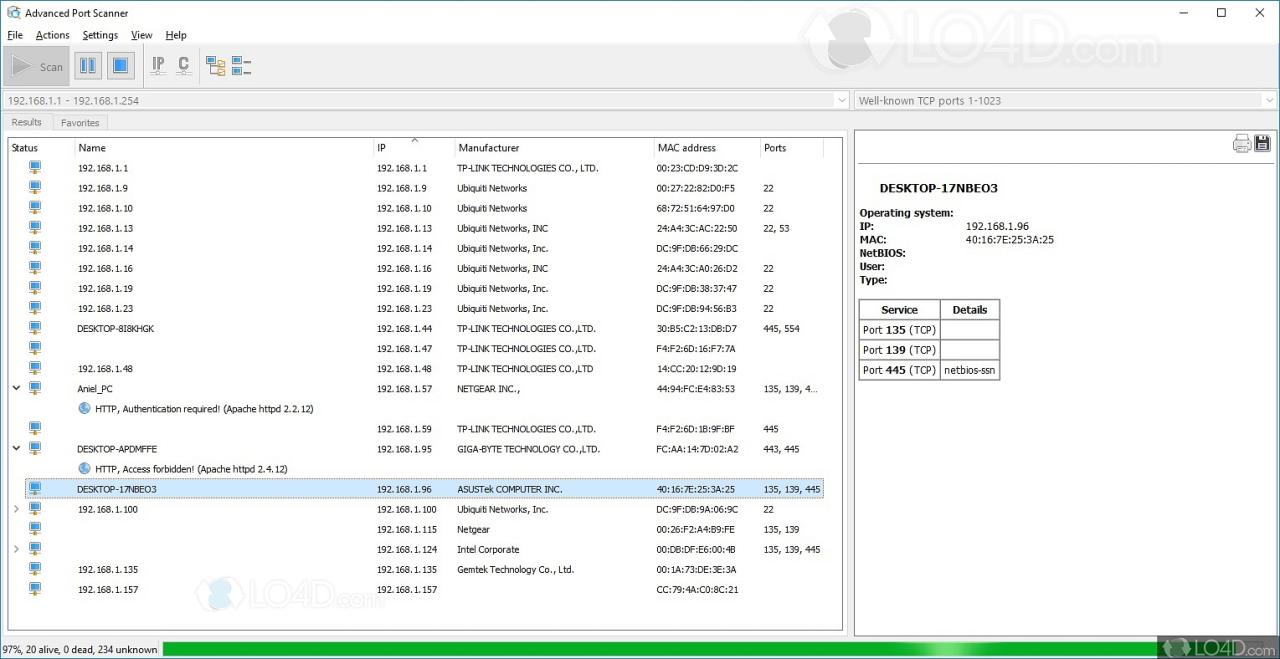Open the Help menu
Viewport: 1280px width, 659px height.
click(x=176, y=35)
